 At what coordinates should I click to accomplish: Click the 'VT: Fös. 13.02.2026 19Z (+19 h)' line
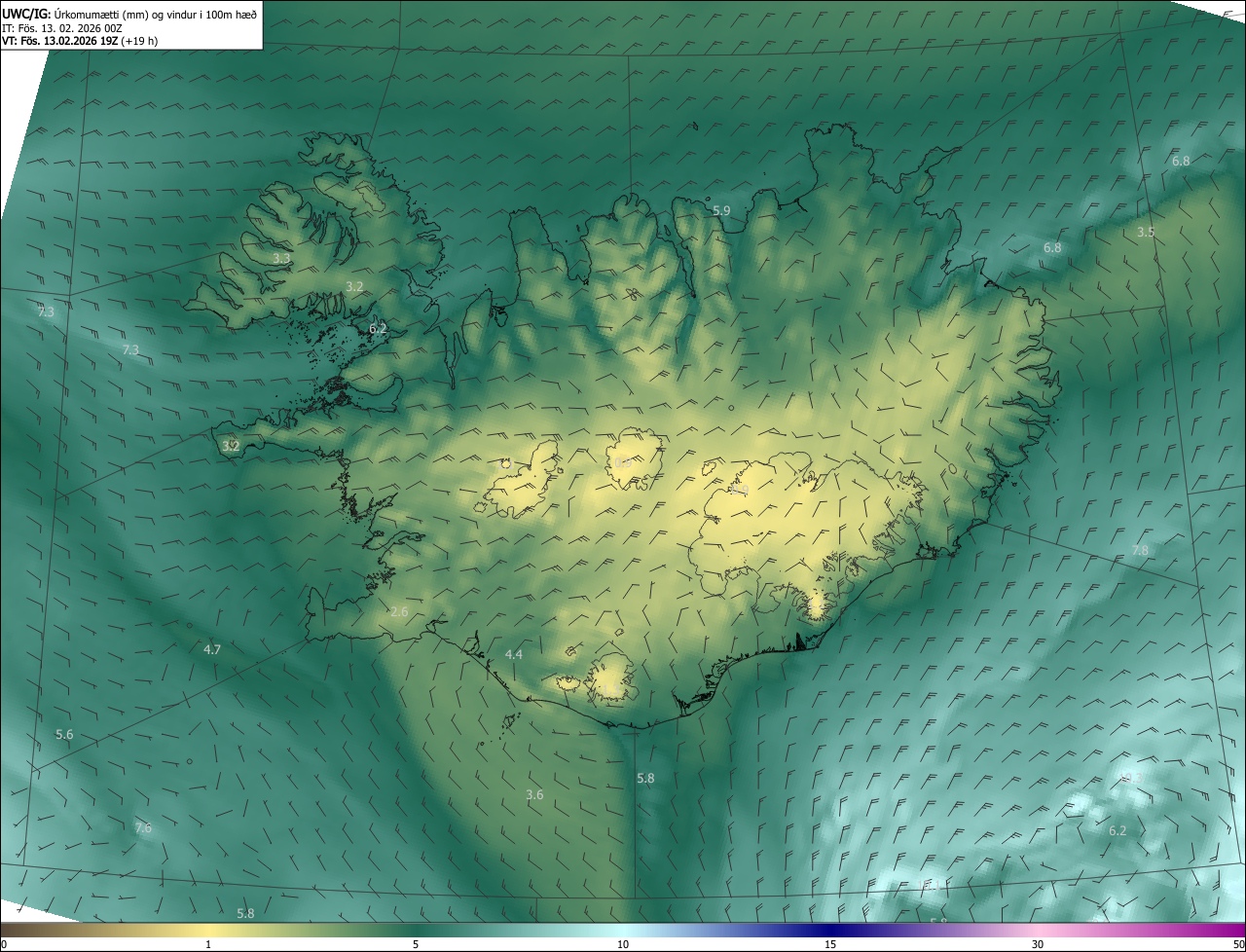[x=80, y=41]
